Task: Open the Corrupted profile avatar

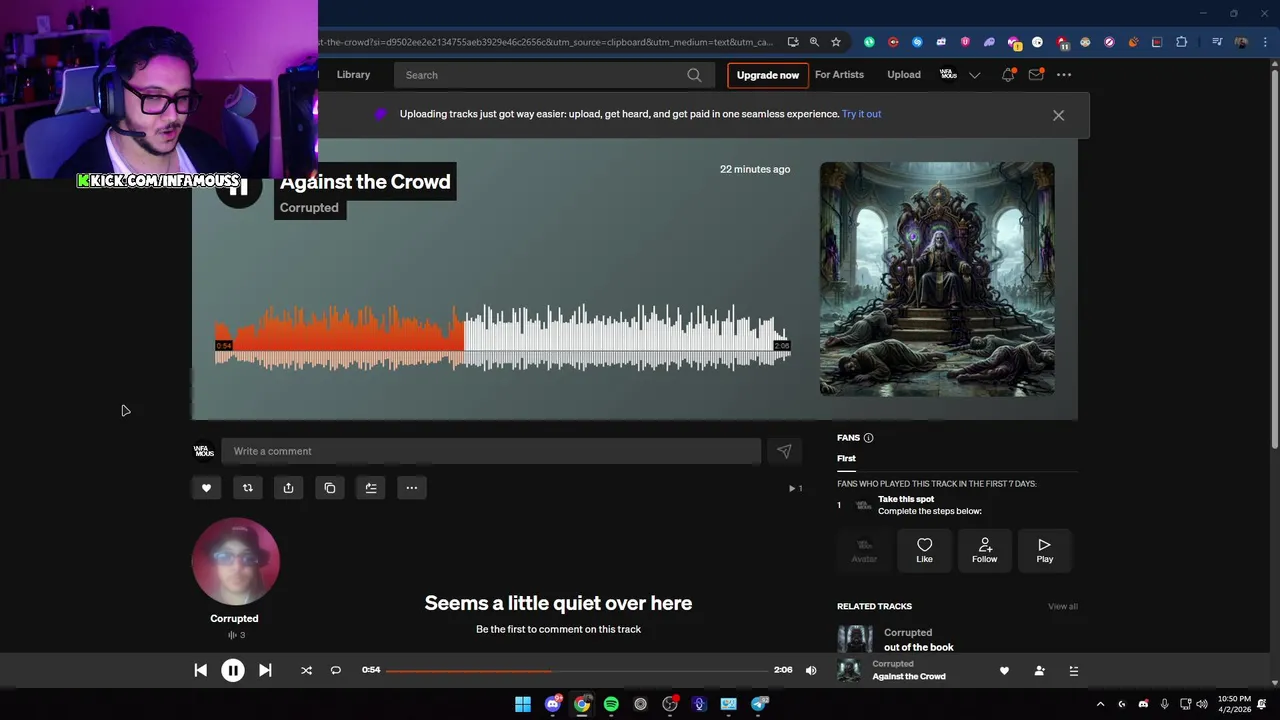Action: [x=236, y=561]
